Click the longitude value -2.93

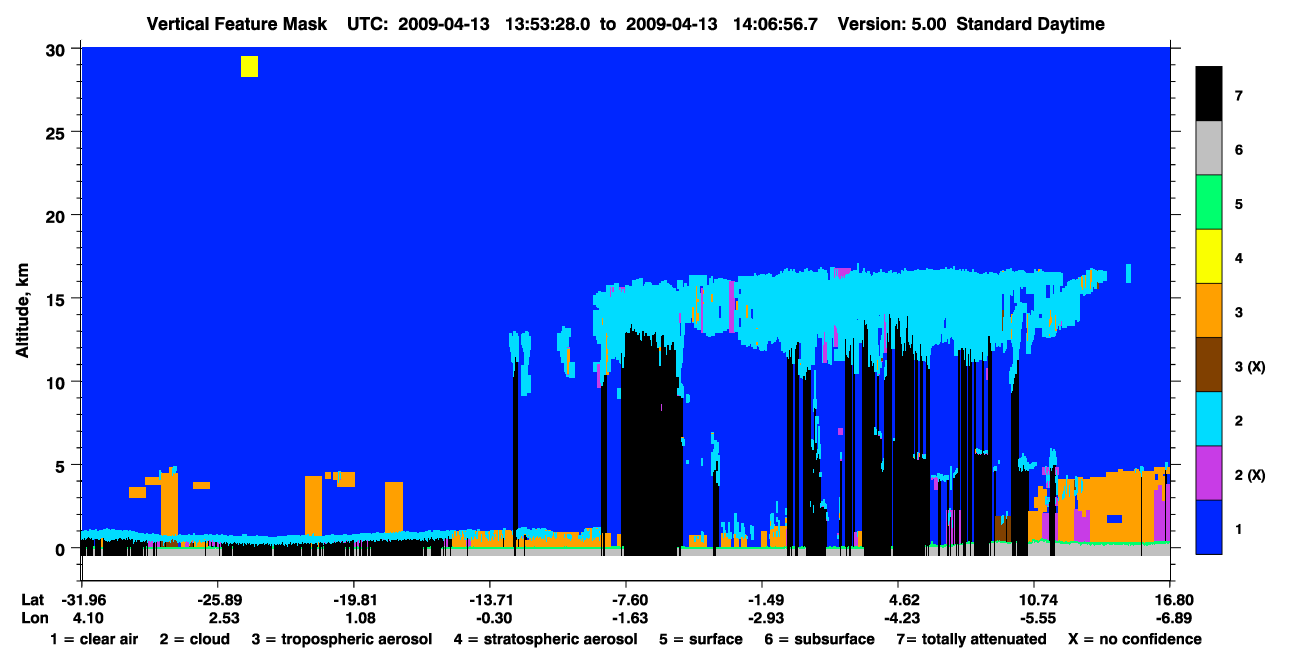[x=766, y=618]
